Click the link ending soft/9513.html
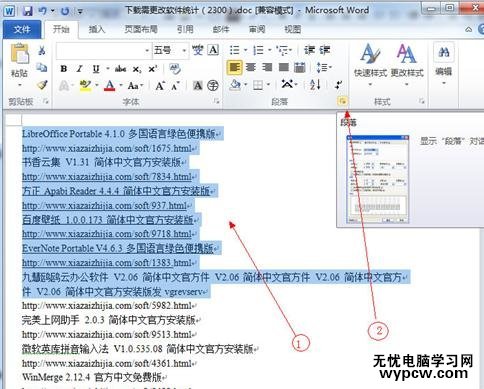484x389 pixels. 107,334
